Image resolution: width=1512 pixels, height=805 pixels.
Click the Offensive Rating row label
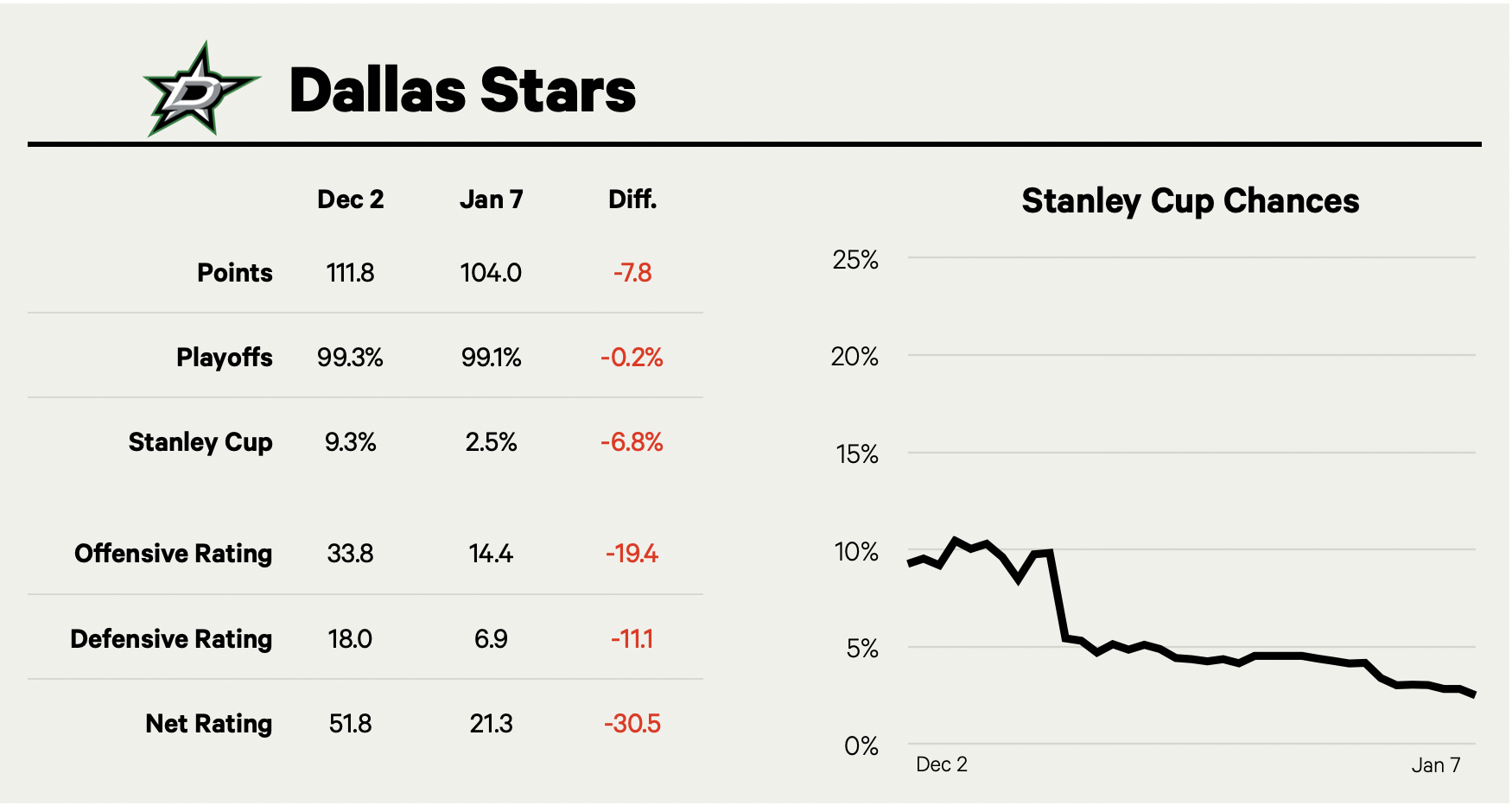click(173, 554)
